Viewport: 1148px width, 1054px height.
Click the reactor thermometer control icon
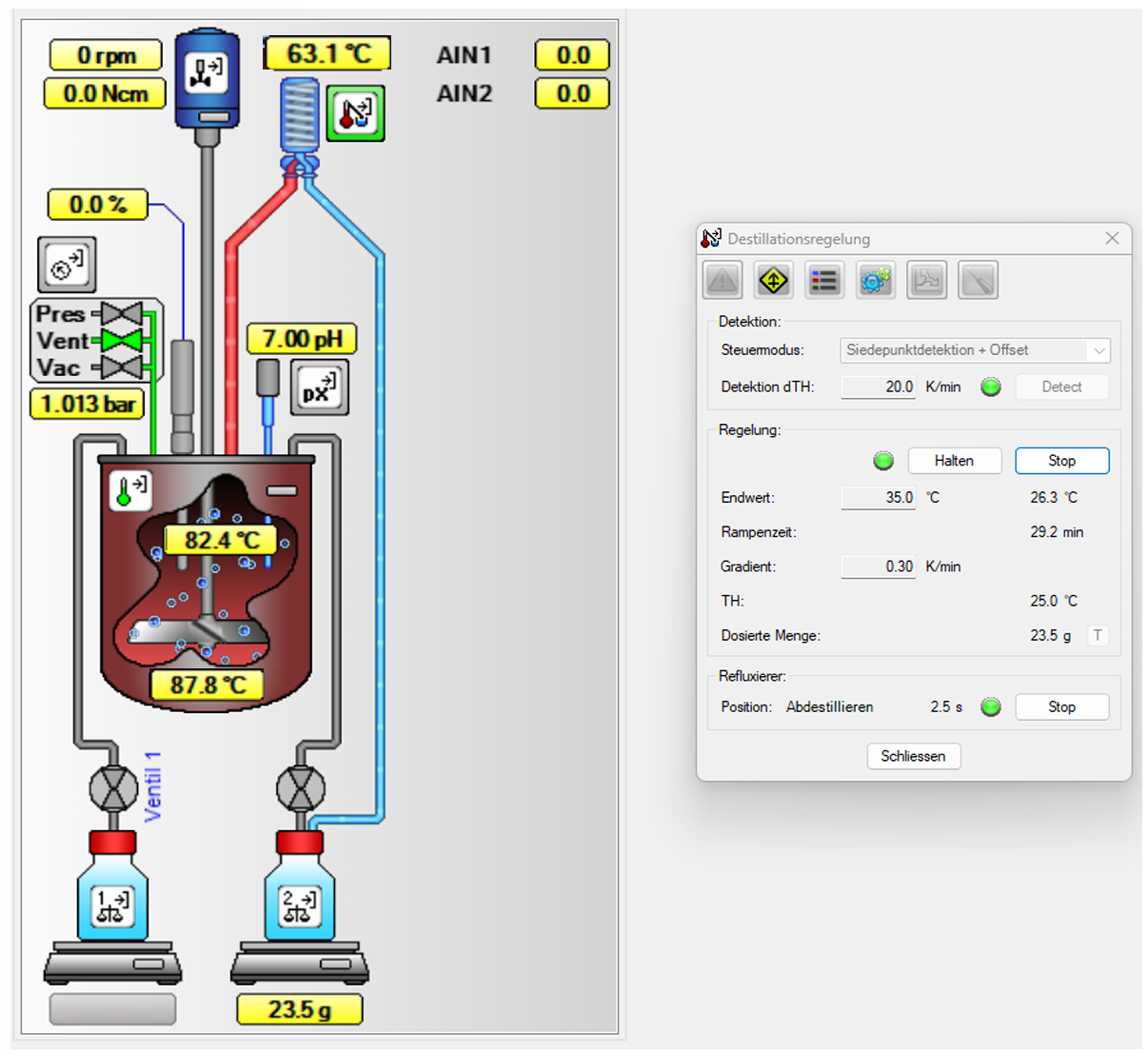coord(130,490)
